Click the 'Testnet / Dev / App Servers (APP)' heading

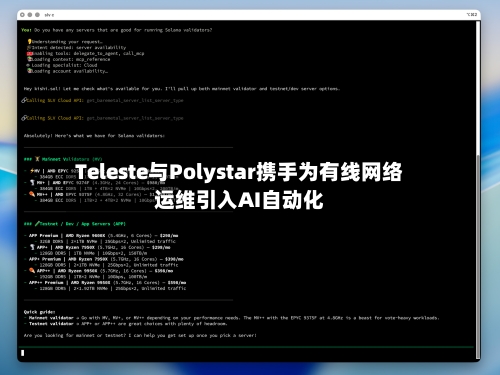pos(75,224)
